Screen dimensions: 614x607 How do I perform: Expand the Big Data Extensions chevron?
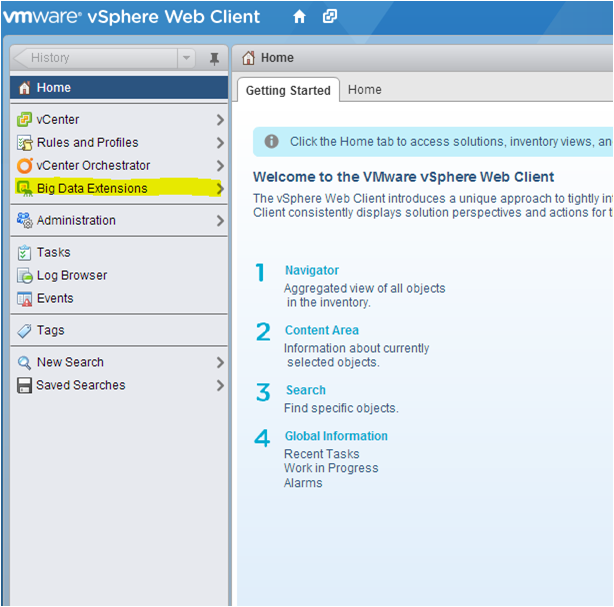(x=220, y=189)
